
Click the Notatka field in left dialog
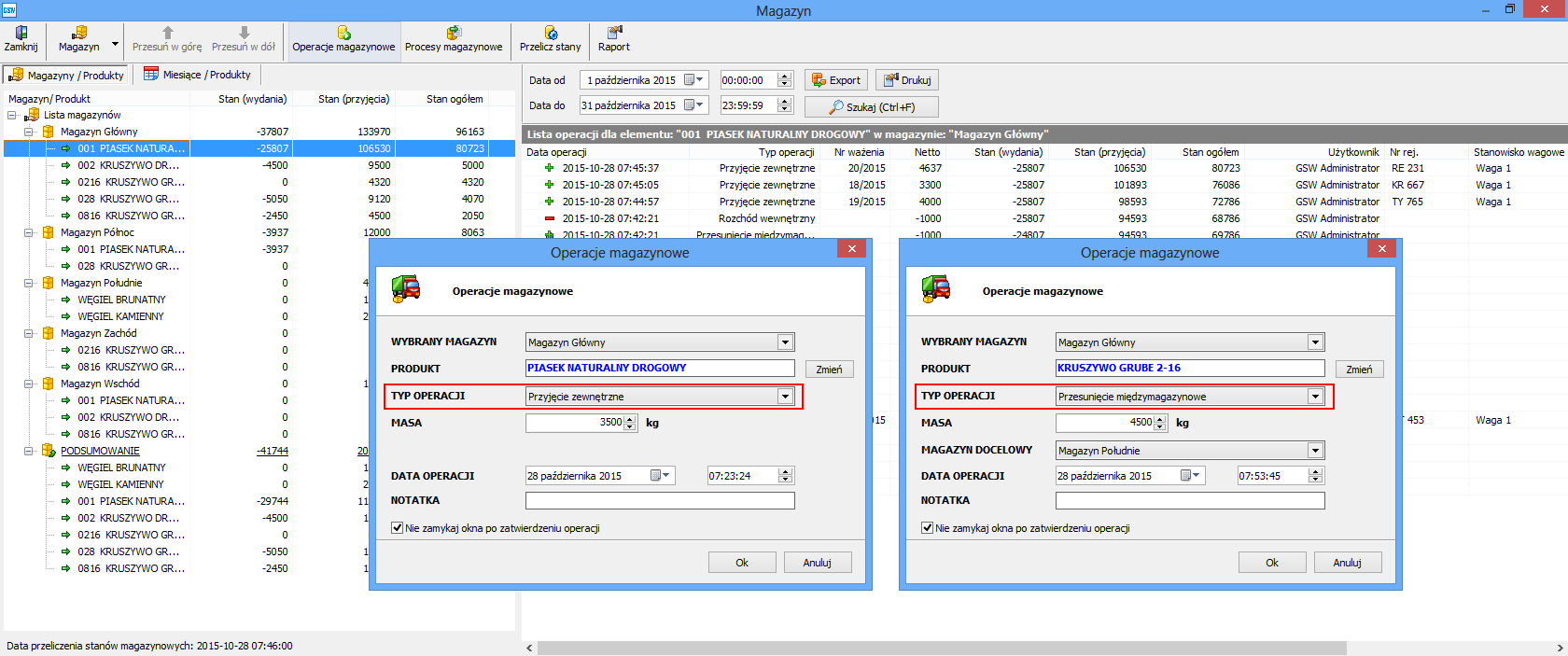(660, 501)
